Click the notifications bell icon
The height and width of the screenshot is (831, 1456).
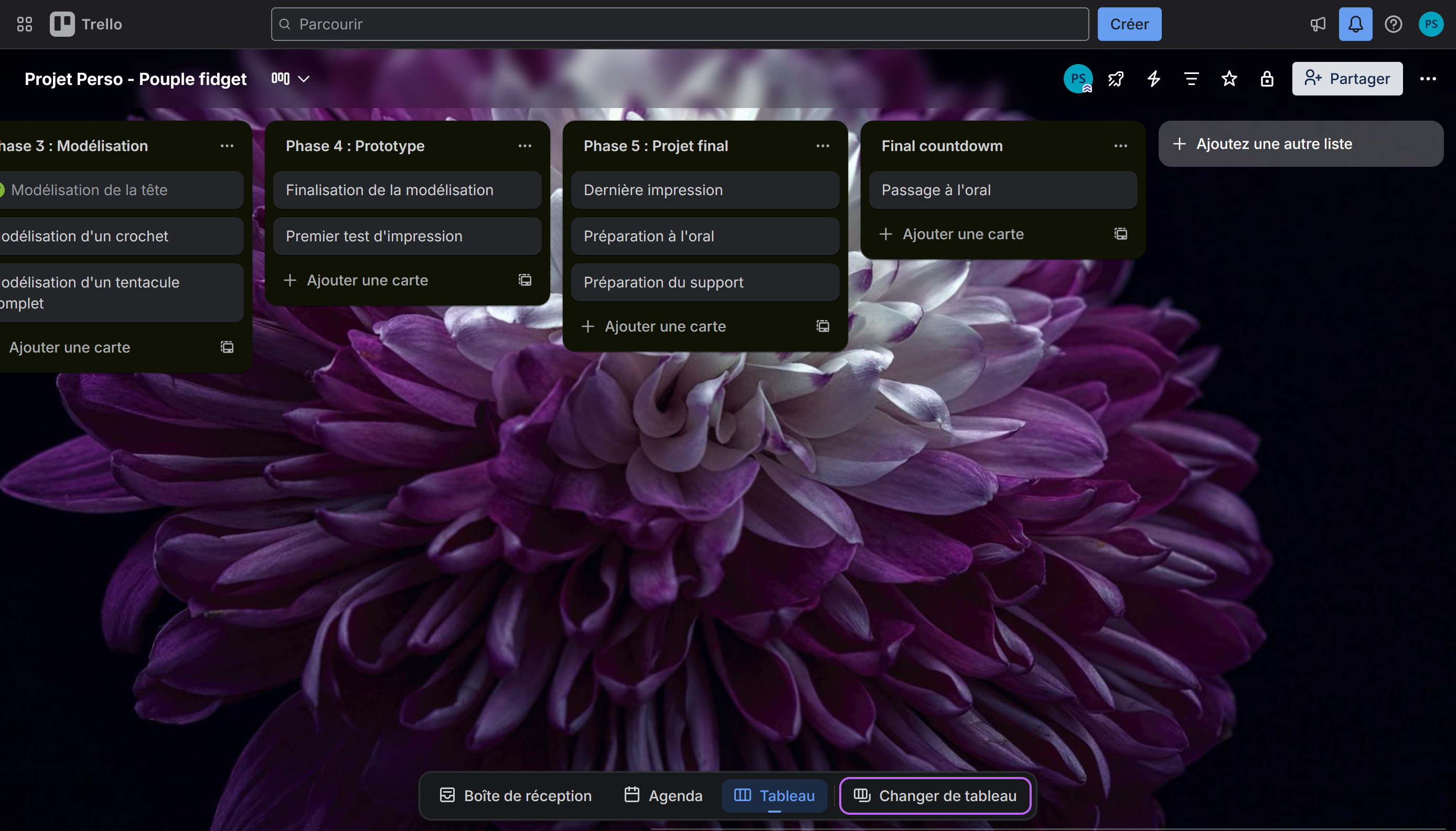tap(1355, 24)
